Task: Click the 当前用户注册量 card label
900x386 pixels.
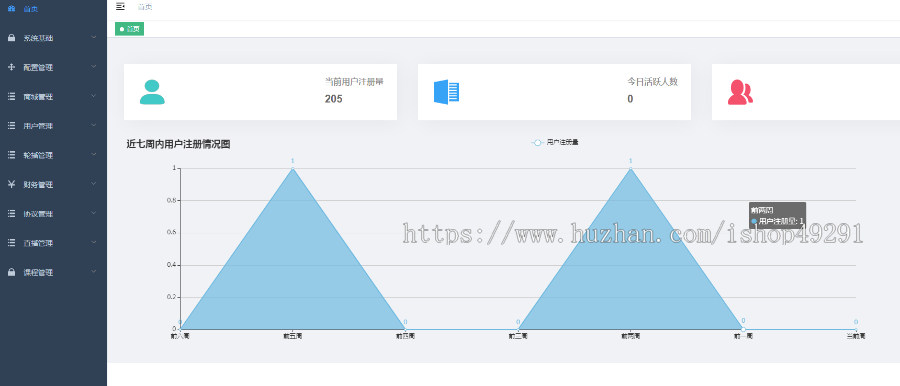Action: coord(354,82)
